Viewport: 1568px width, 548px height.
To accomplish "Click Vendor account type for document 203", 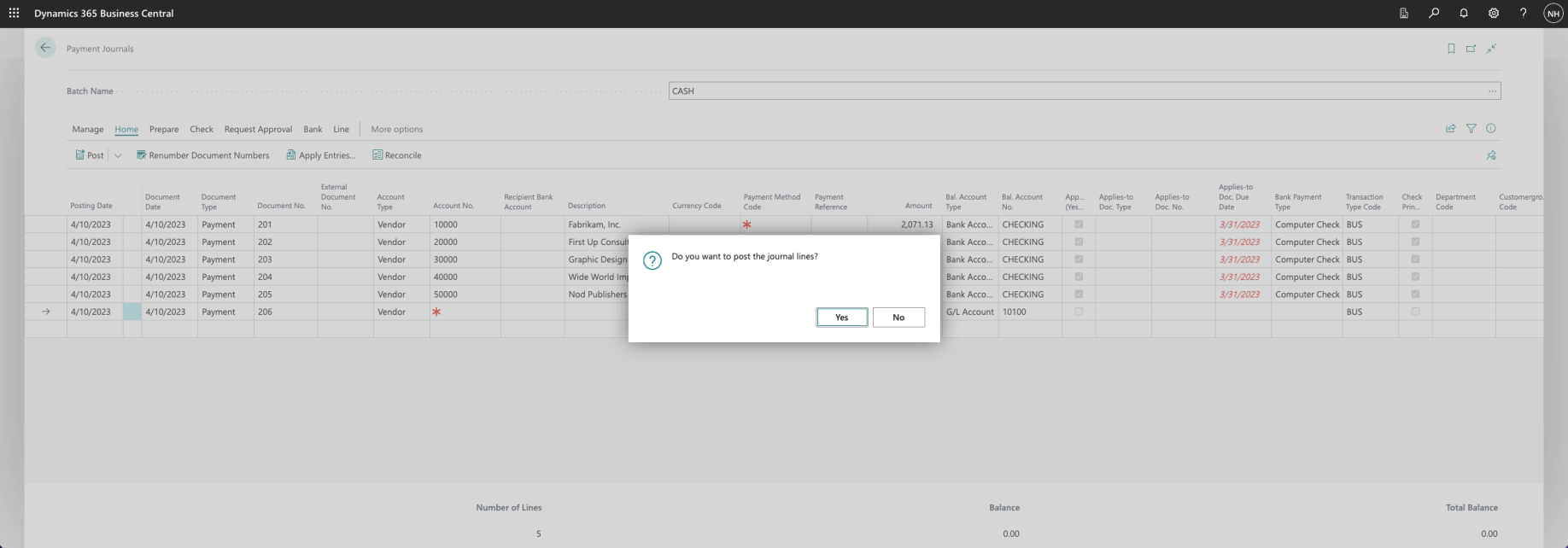I will coord(401,259).
